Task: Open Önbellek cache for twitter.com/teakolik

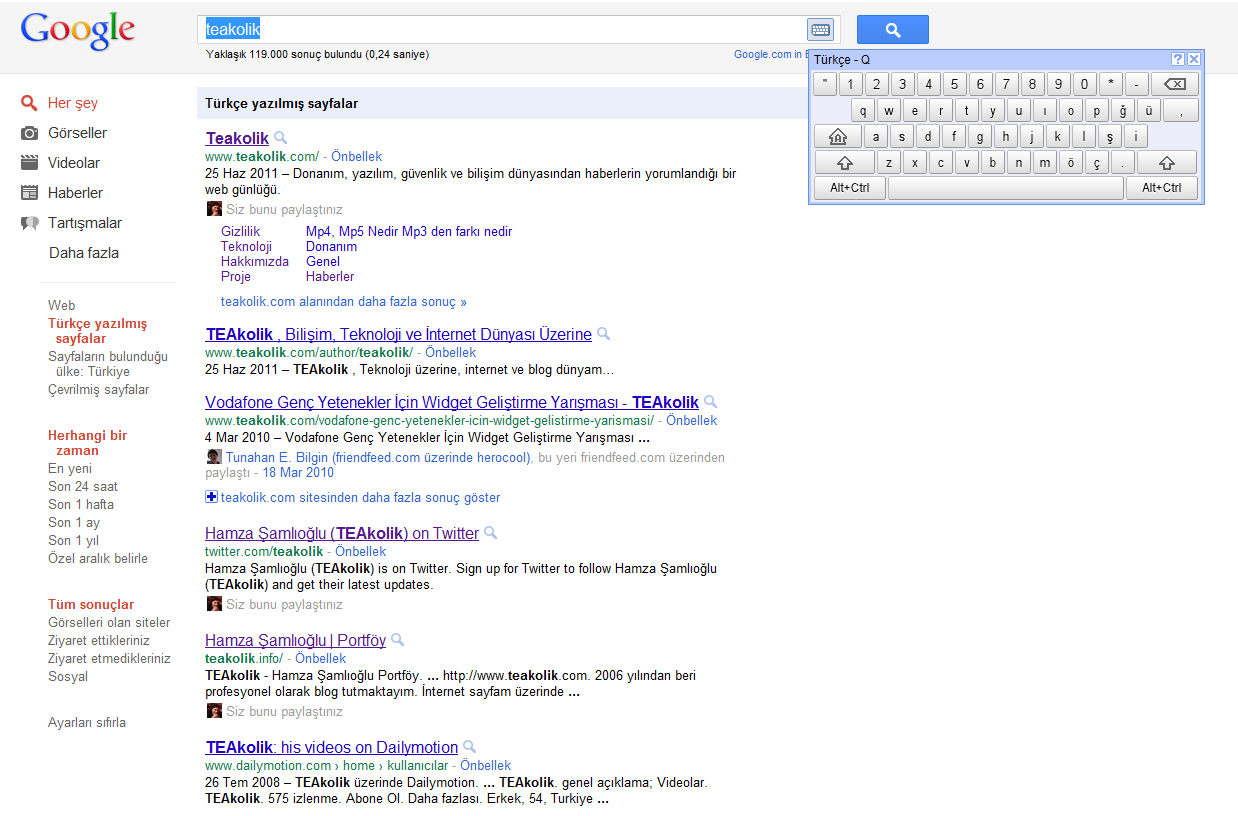Action: pyautogui.click(x=360, y=551)
